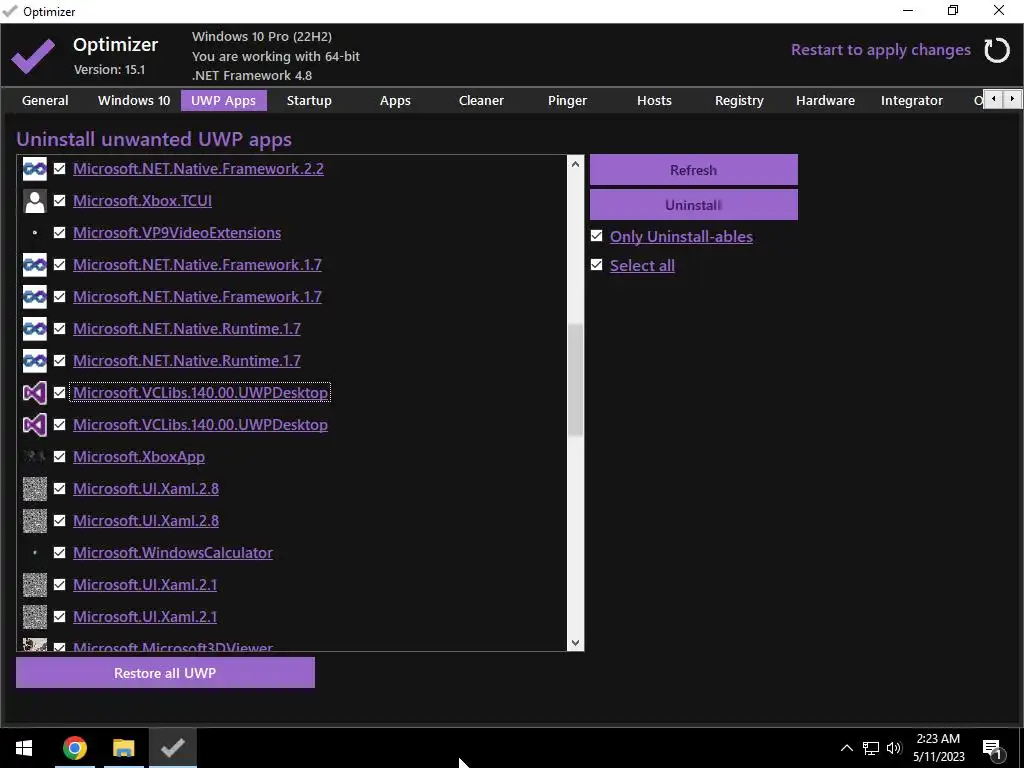1024x768 pixels.
Task: Toggle the Only Uninstall-ables checkbox
Action: pos(596,236)
